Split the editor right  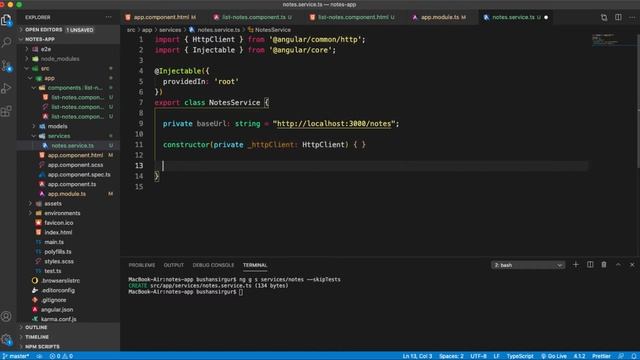coord(618,18)
